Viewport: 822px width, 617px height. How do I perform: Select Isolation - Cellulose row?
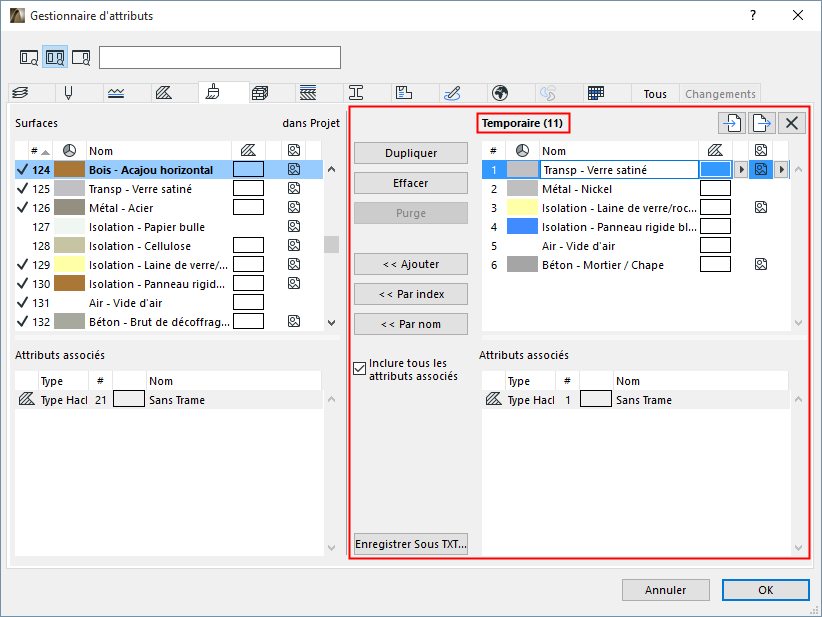click(x=169, y=246)
